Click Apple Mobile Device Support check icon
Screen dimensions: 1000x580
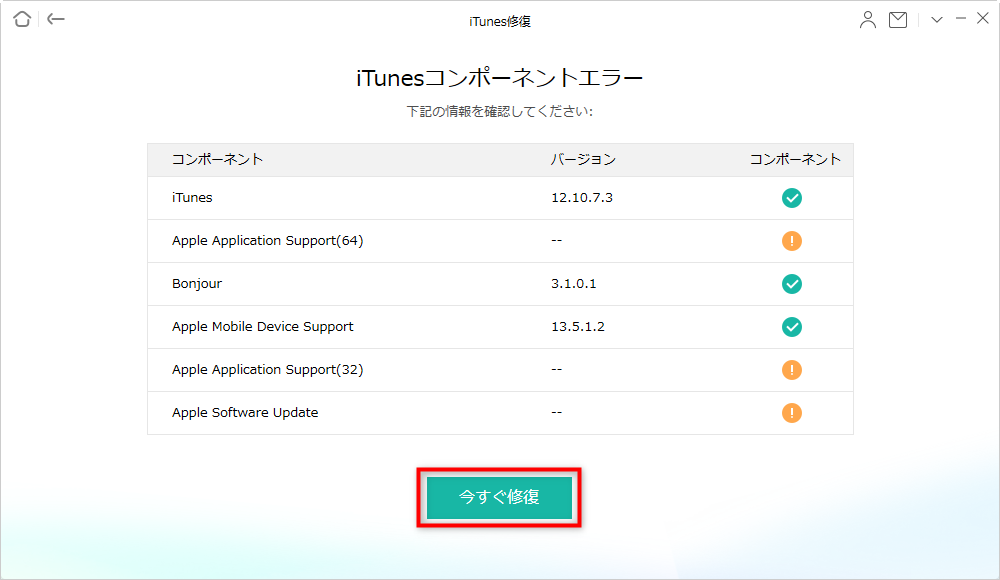pyautogui.click(x=791, y=327)
